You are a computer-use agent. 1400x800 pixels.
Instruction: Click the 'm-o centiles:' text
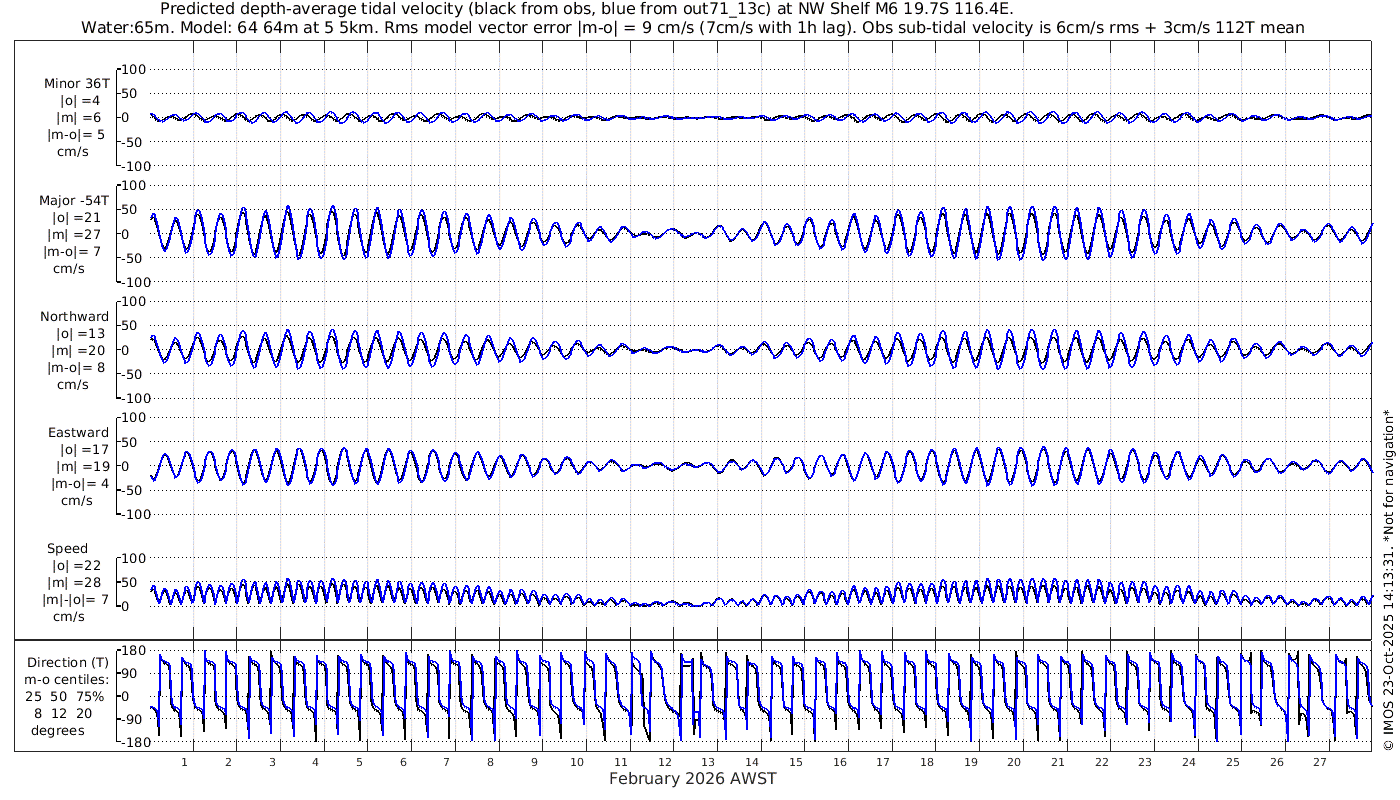[x=66, y=679]
